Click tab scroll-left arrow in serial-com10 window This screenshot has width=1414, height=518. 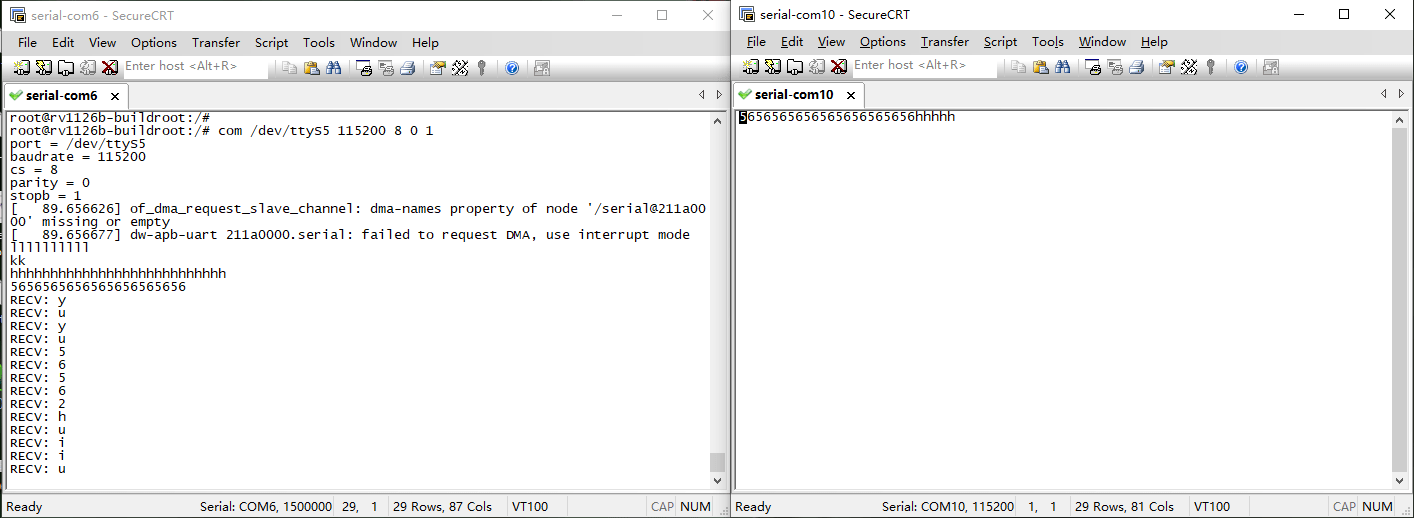coord(1385,94)
